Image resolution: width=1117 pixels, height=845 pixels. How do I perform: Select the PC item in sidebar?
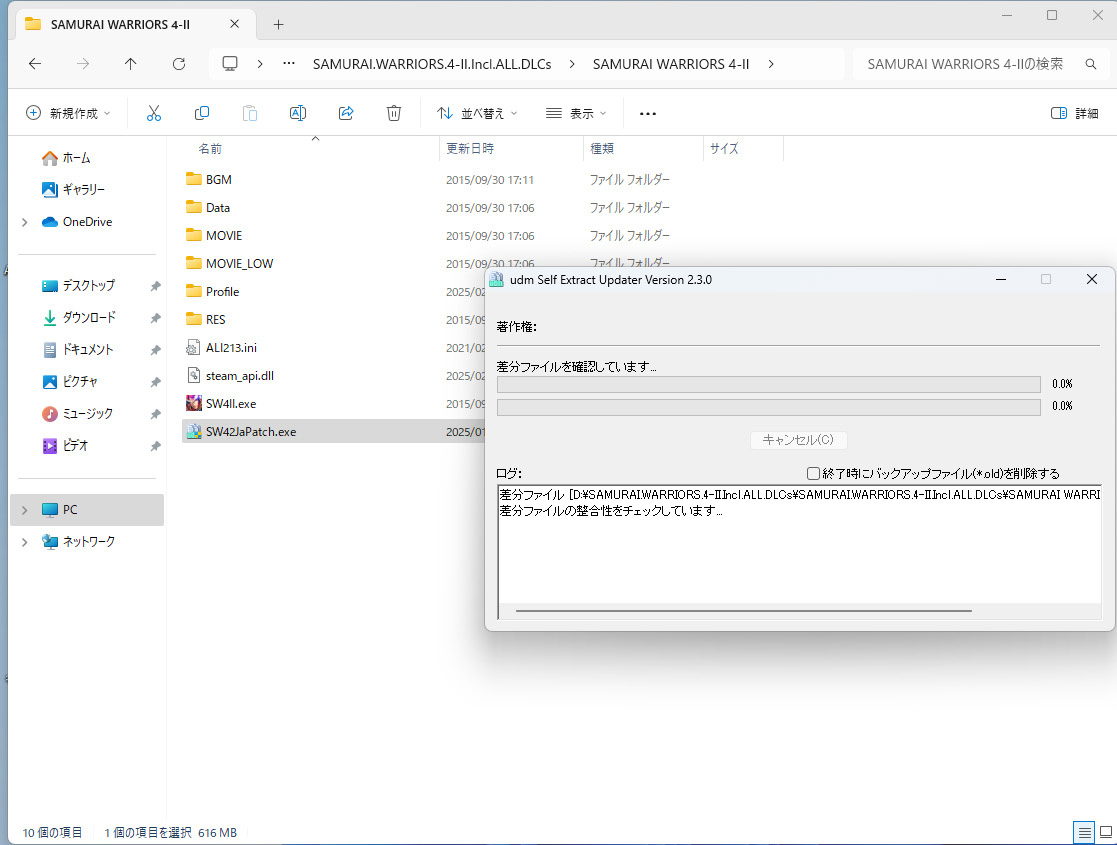87,510
